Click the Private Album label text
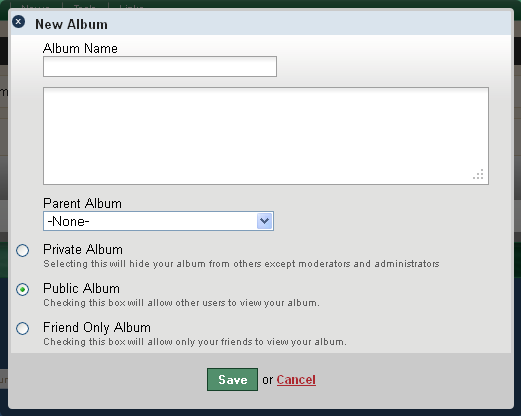Image resolution: width=521 pixels, height=416 pixels. click(83, 249)
